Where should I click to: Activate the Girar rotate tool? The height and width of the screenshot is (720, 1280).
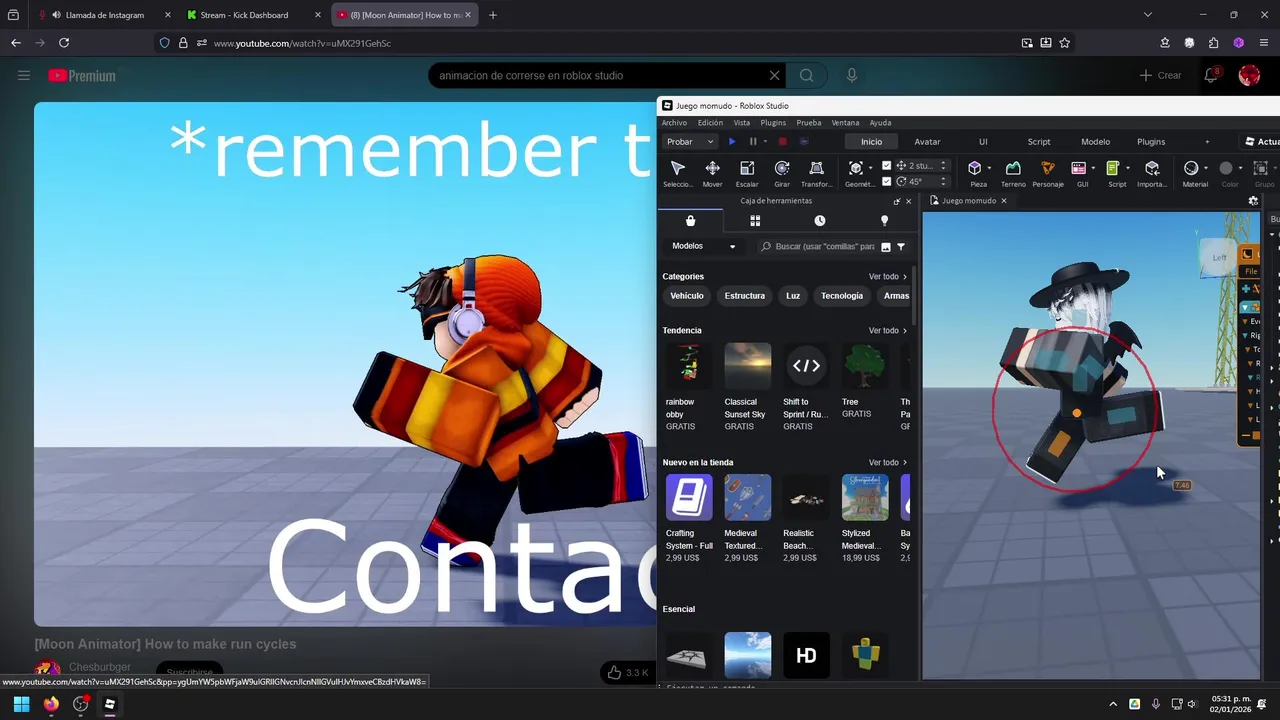(x=782, y=173)
